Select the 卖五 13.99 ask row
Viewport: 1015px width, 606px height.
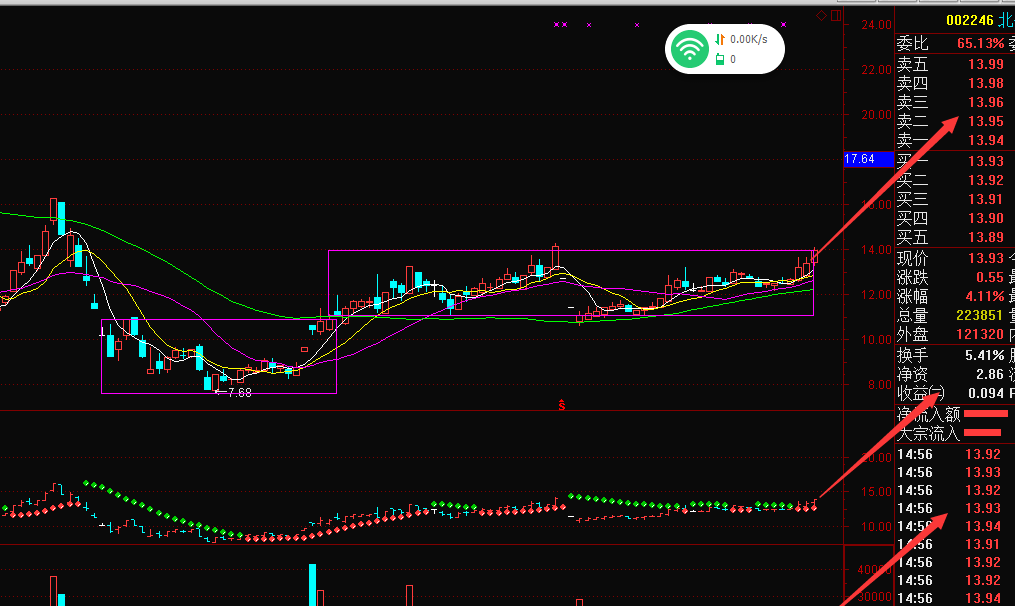(950, 64)
